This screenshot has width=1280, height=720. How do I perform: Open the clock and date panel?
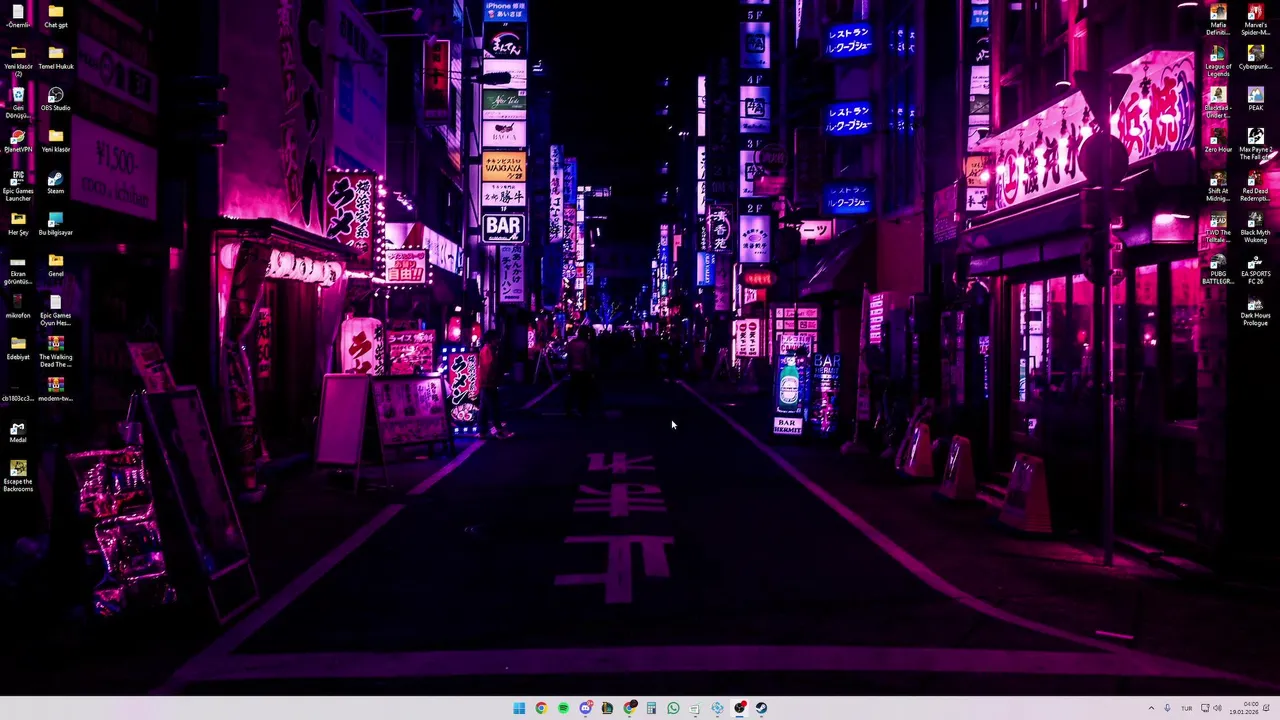(x=1246, y=708)
